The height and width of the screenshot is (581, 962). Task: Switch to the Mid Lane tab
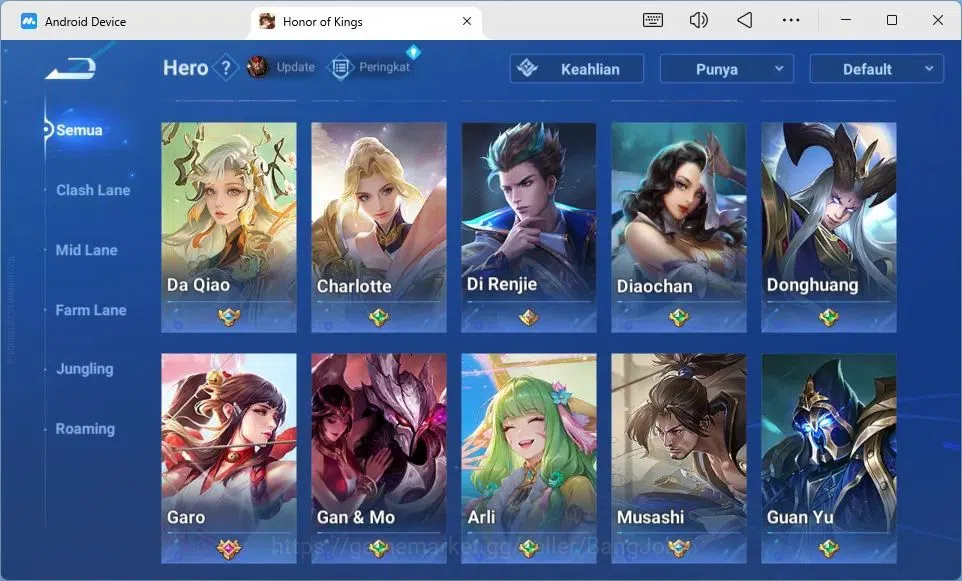tap(87, 250)
